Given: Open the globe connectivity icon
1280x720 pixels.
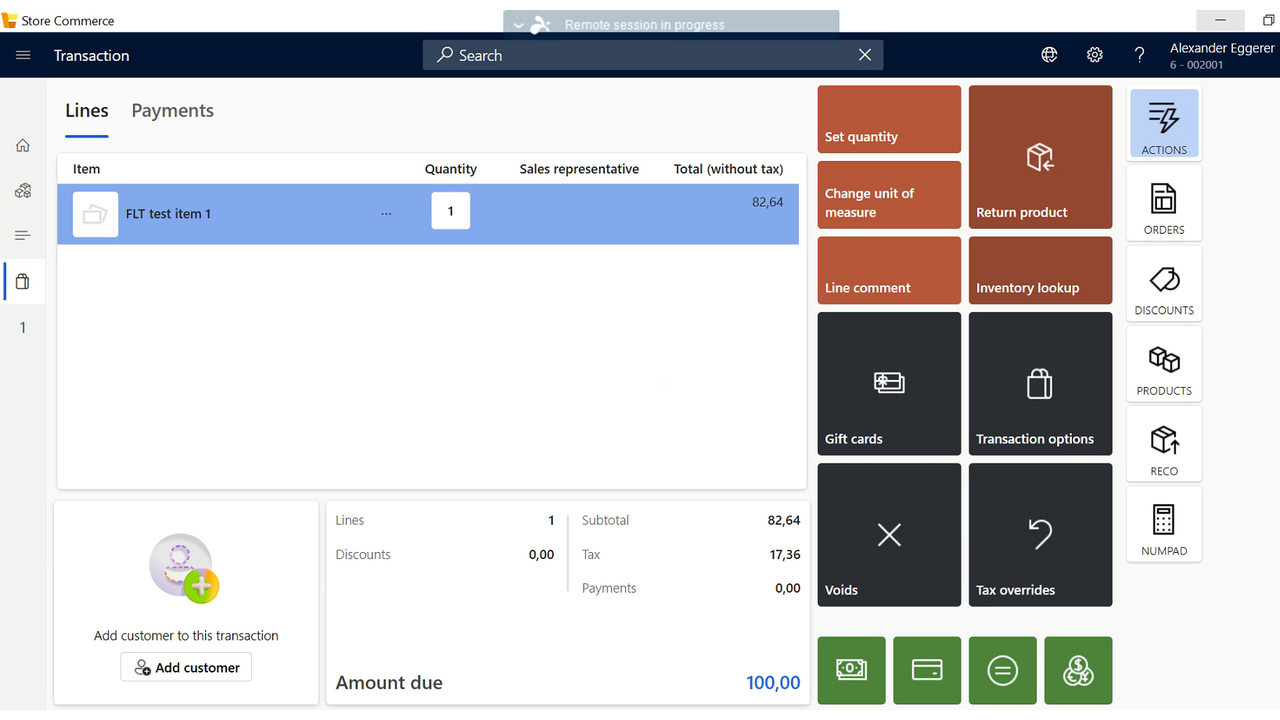Looking at the screenshot, I should click(1049, 55).
